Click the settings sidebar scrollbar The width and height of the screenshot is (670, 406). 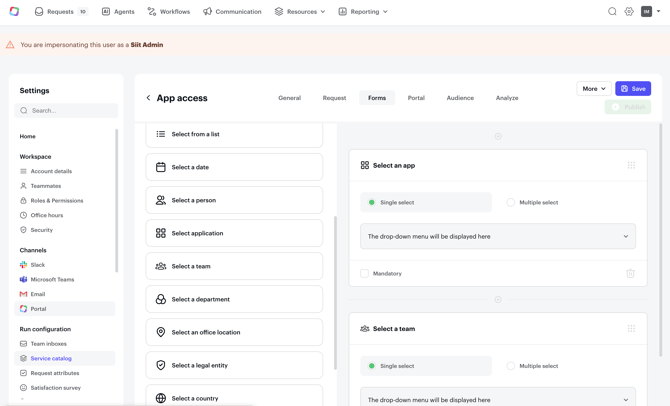[x=117, y=200]
